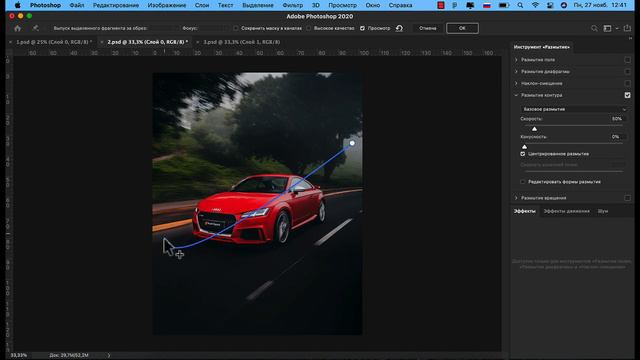This screenshot has height=360, width=640.
Task: Switch to the 1.psd document tab
Action: click(x=54, y=42)
